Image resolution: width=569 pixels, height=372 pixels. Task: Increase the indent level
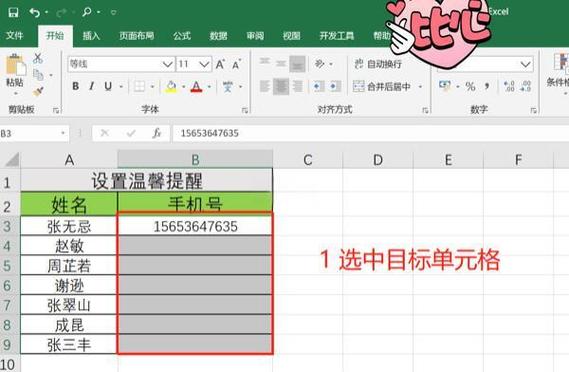coord(335,86)
